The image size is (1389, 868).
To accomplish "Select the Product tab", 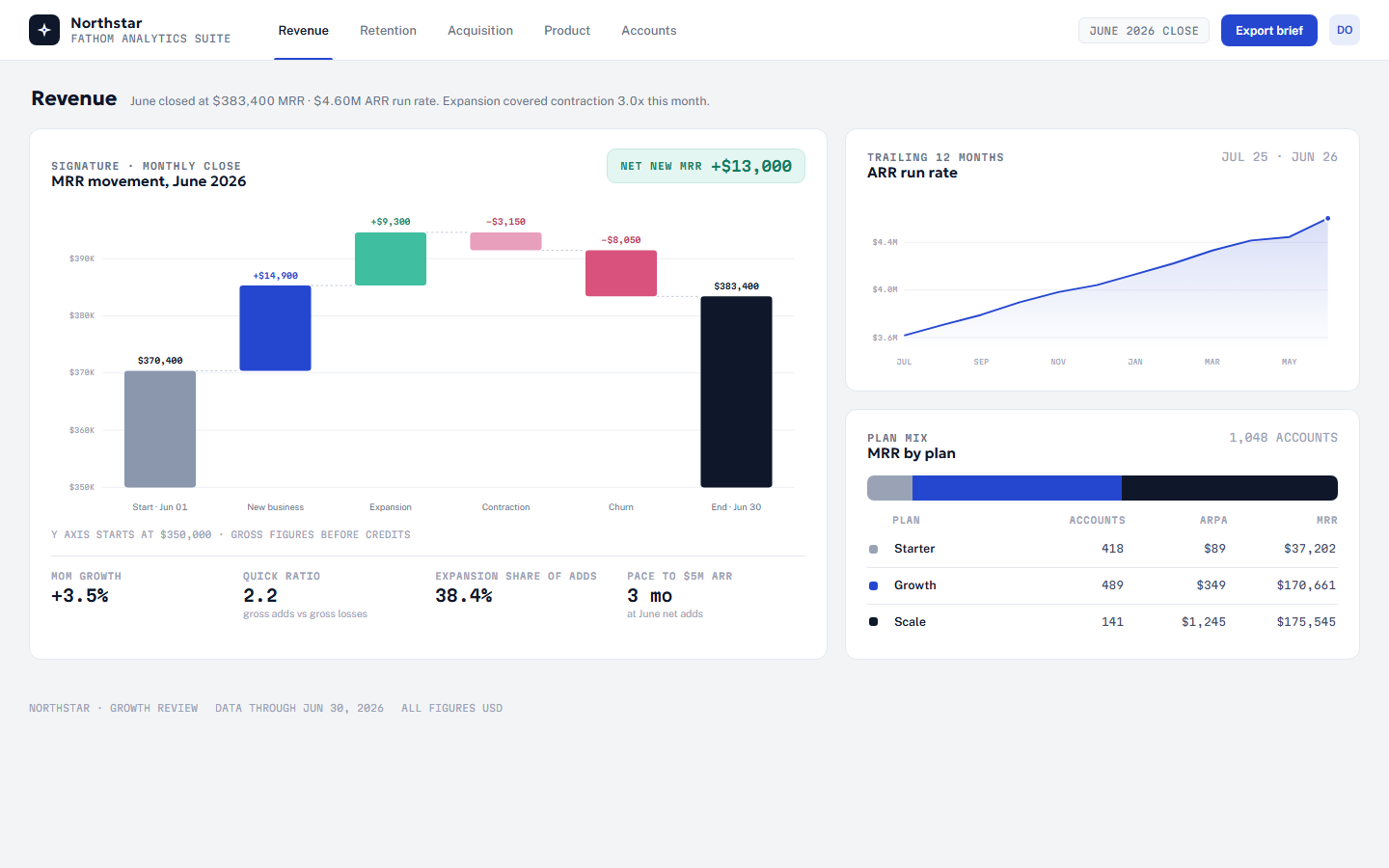I will coord(567,31).
